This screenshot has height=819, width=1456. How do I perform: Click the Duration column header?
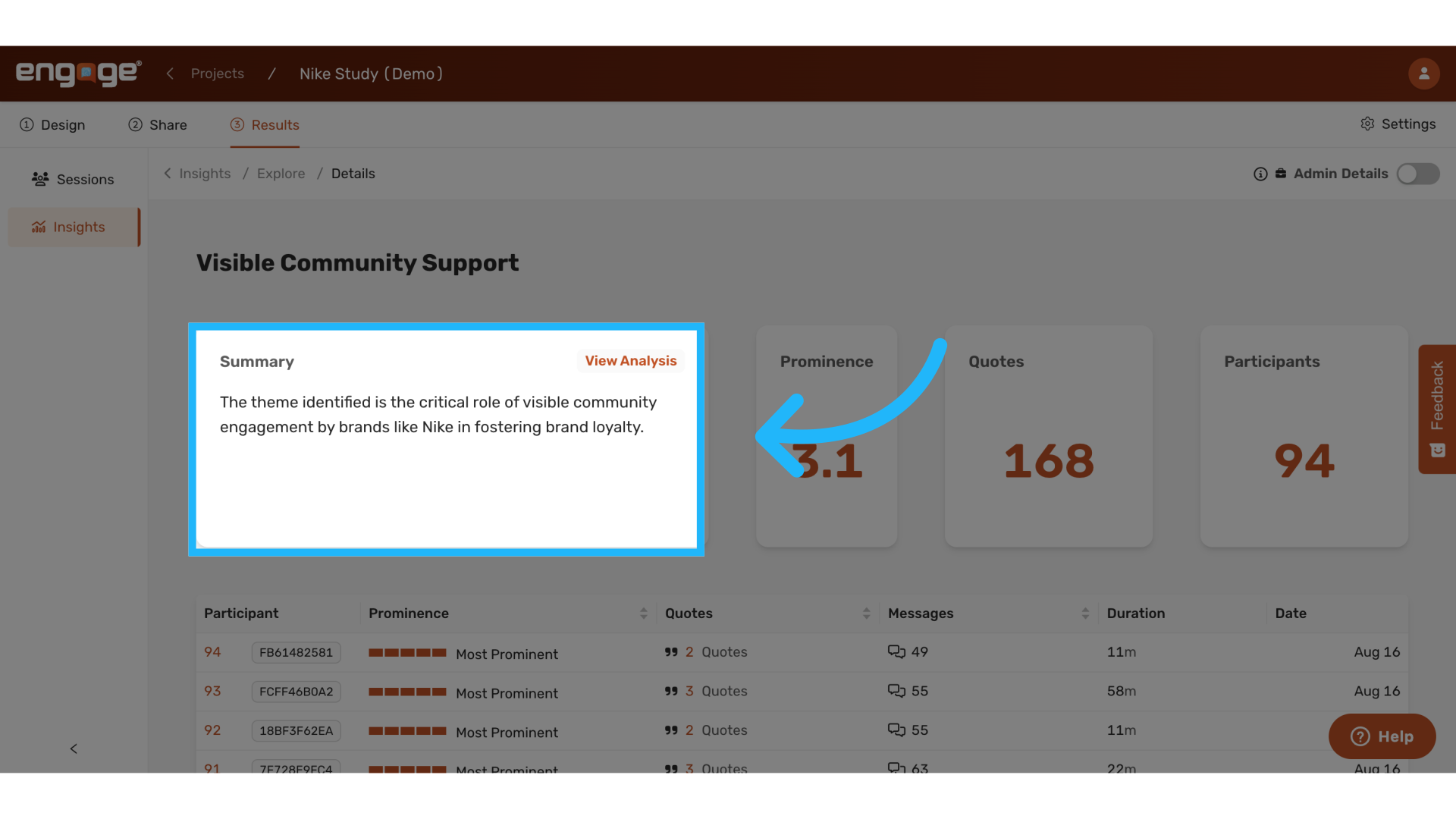click(x=1136, y=613)
